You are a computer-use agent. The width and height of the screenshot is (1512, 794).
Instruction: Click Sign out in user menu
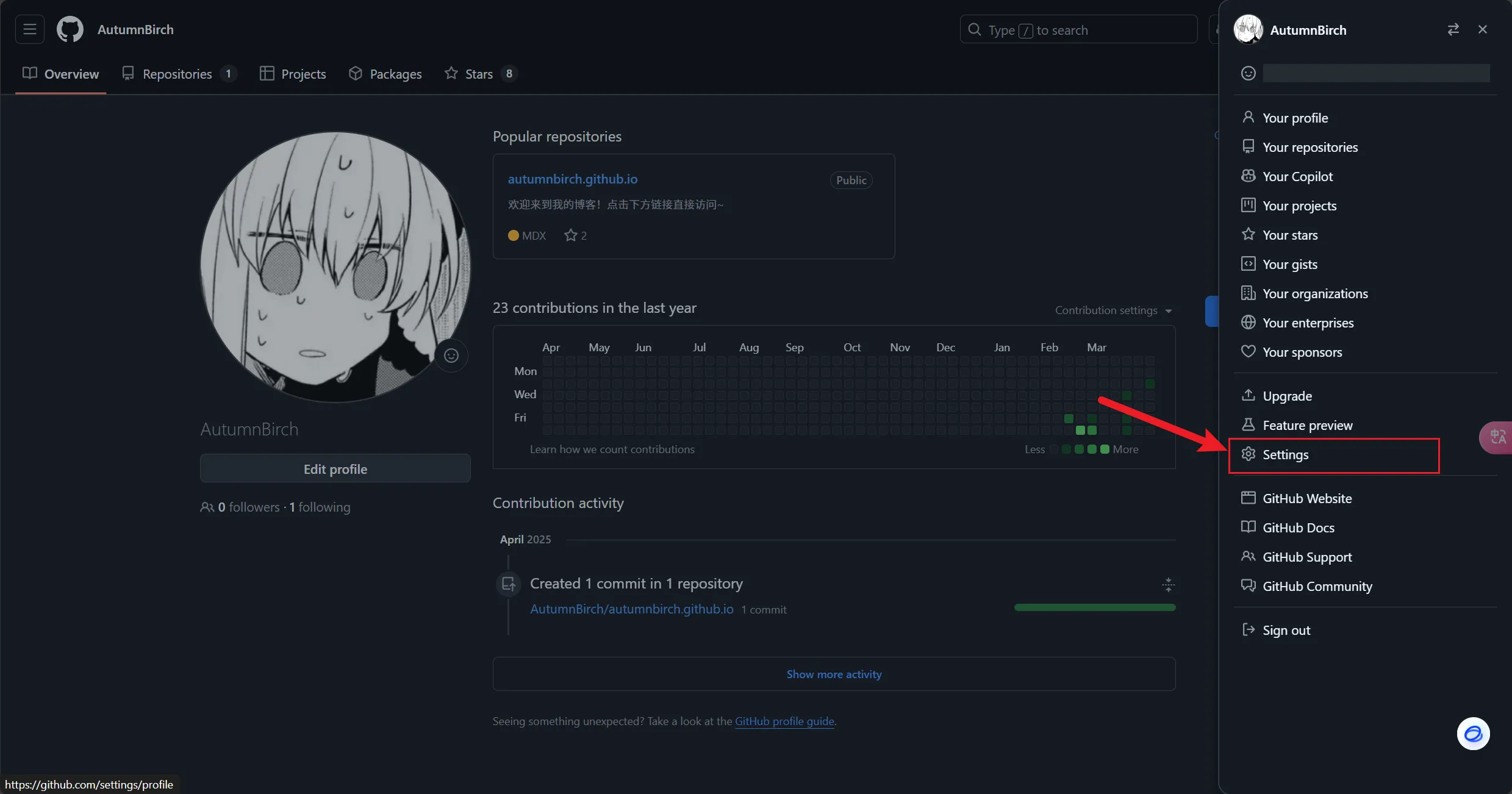point(1365,630)
